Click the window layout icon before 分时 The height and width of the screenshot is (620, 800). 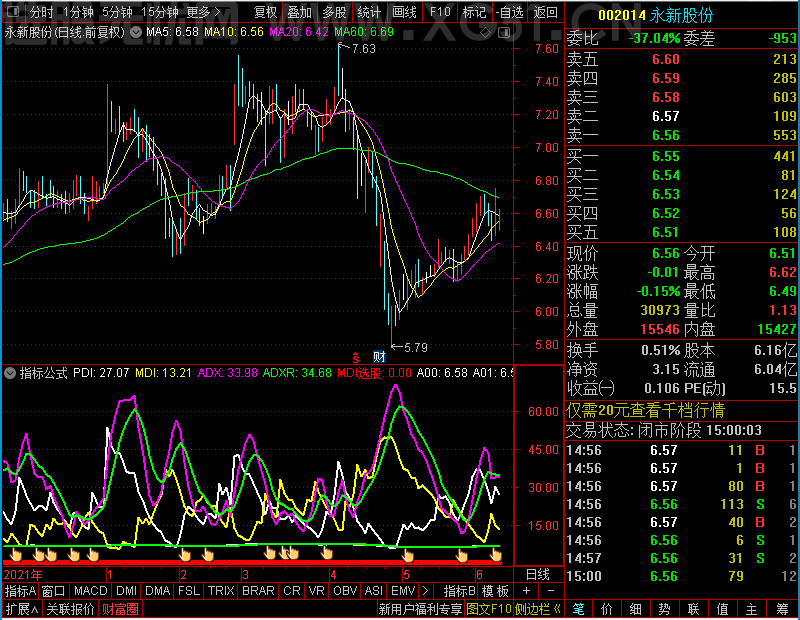(13, 11)
